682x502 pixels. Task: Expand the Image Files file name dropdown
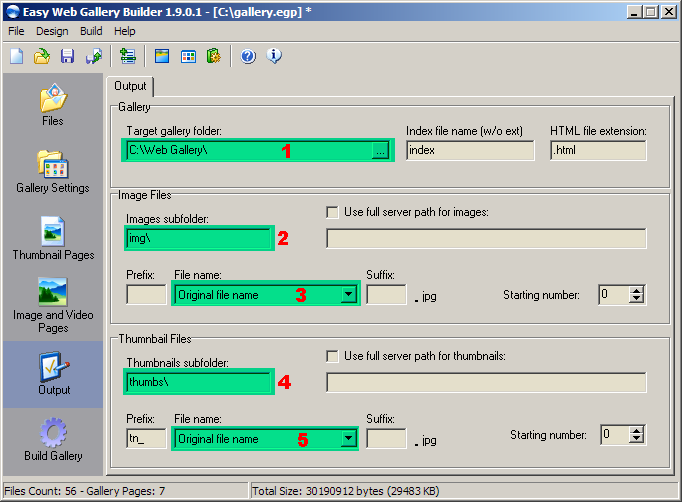[348, 295]
